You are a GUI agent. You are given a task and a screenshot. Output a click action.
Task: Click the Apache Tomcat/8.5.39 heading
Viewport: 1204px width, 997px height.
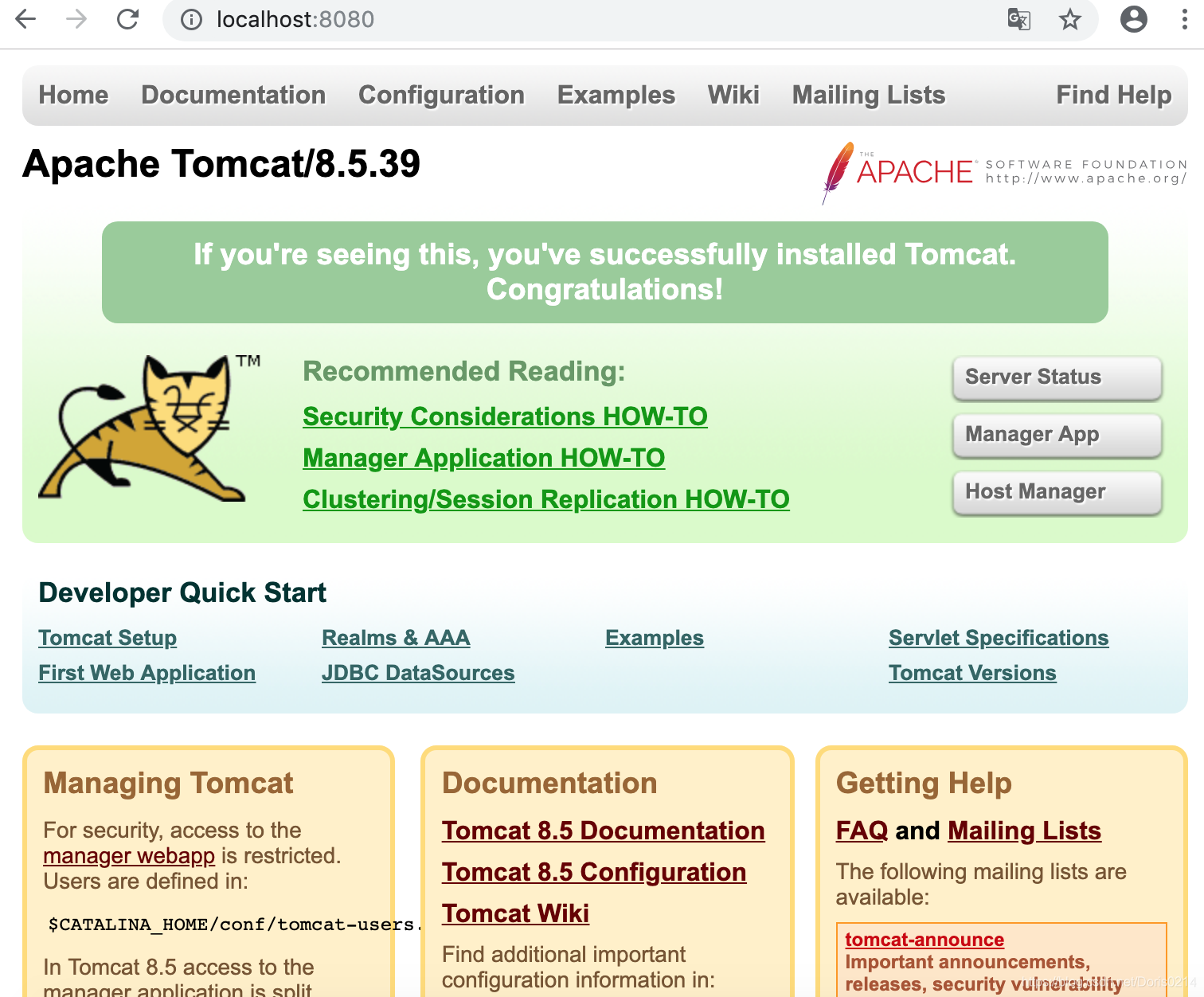pos(221,164)
